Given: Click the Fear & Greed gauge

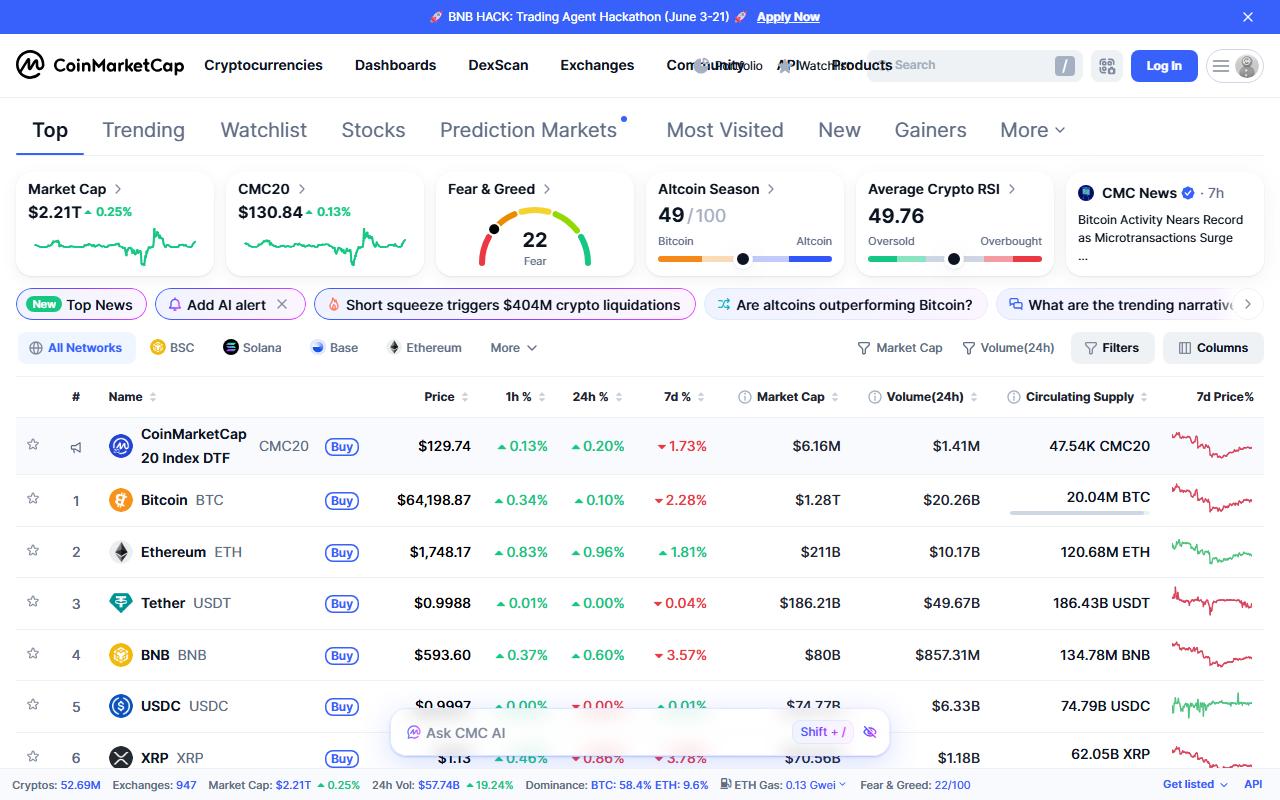Looking at the screenshot, I should (x=535, y=238).
